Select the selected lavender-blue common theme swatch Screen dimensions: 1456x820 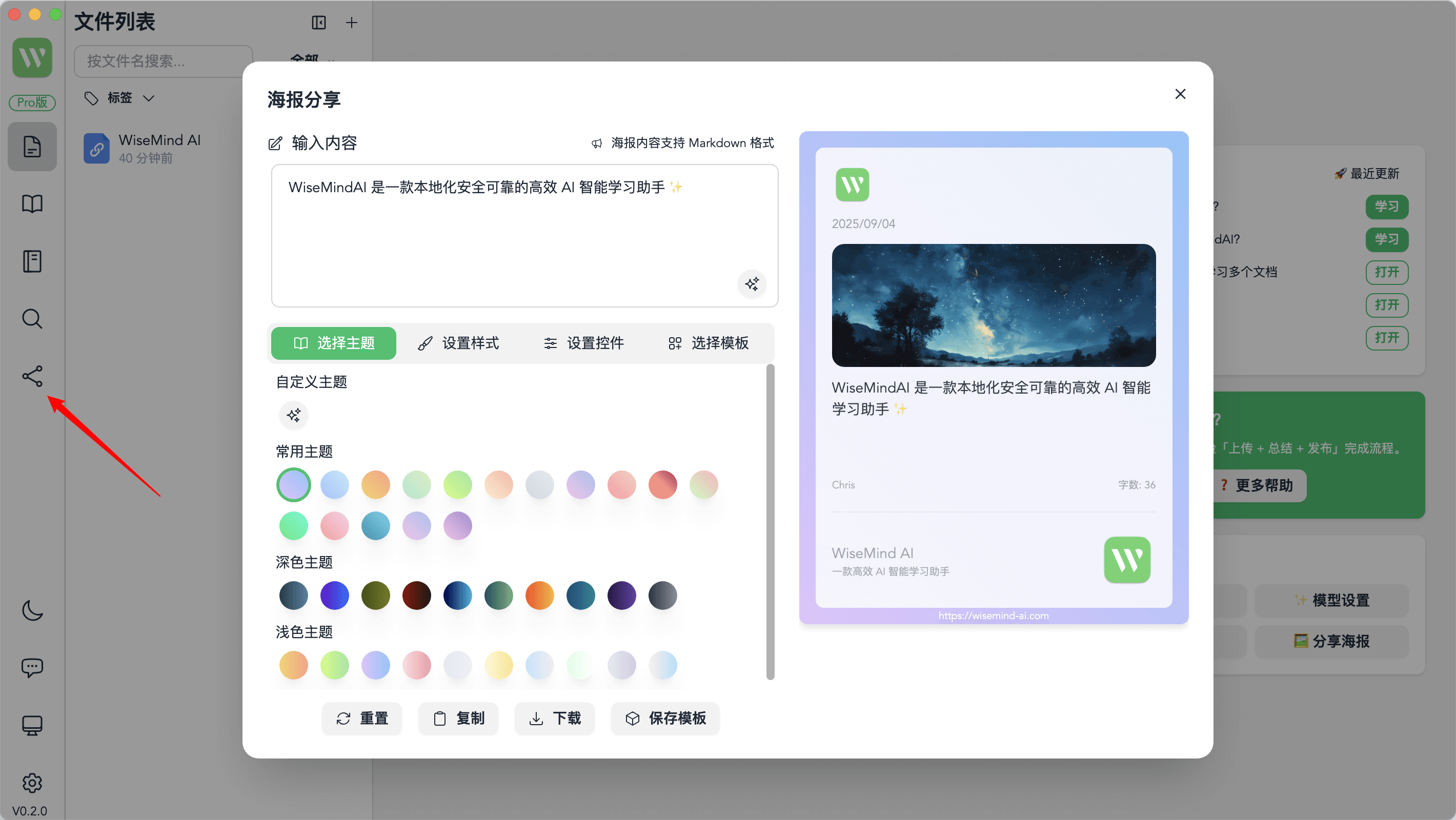click(x=294, y=485)
